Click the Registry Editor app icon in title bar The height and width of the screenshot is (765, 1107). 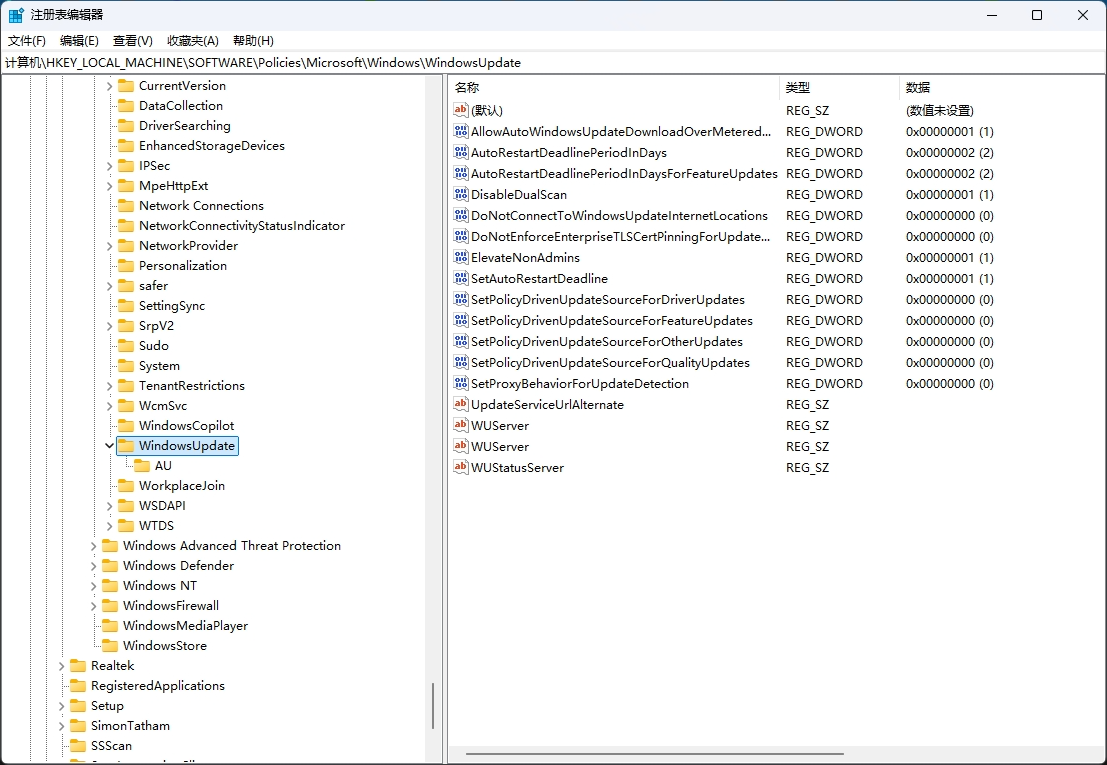[x=16, y=15]
